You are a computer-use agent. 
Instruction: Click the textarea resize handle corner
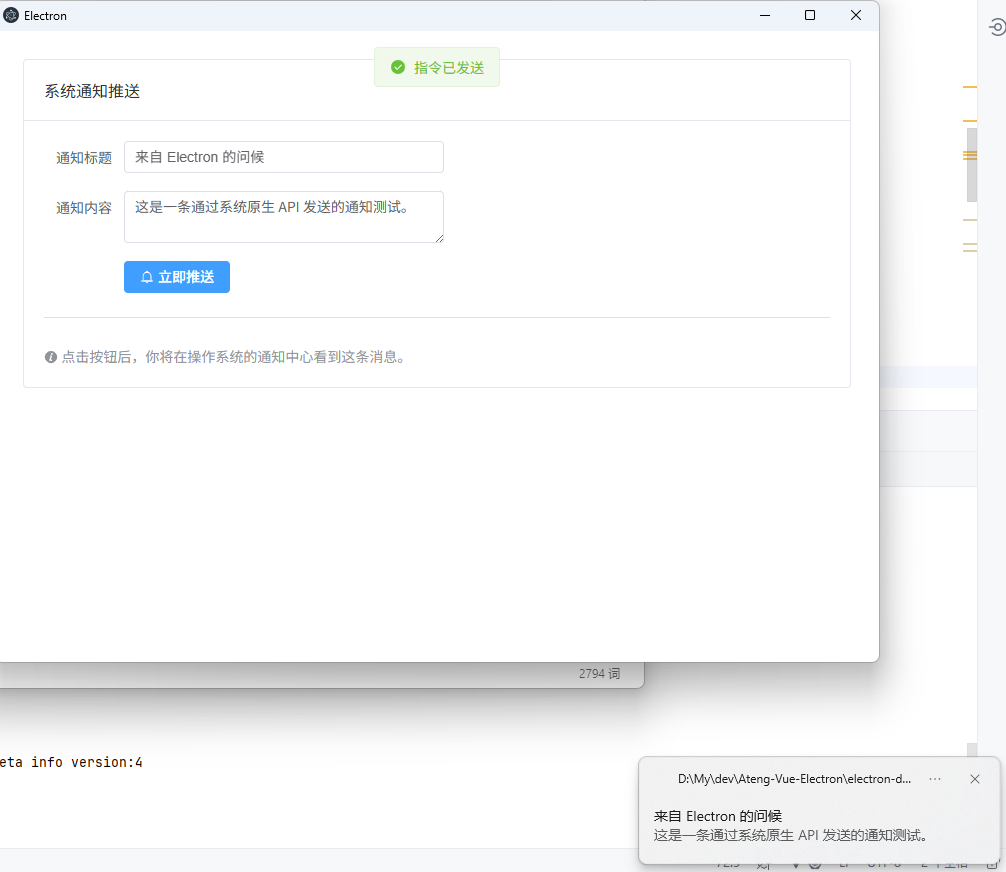click(438, 237)
